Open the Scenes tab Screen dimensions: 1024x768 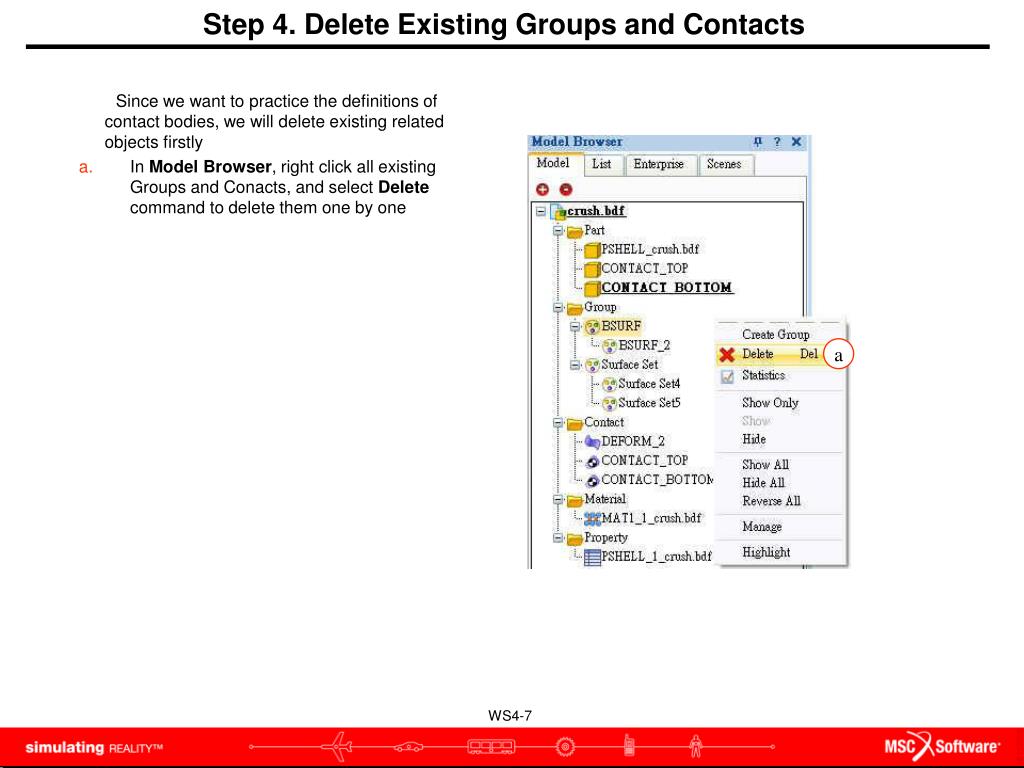pos(724,164)
